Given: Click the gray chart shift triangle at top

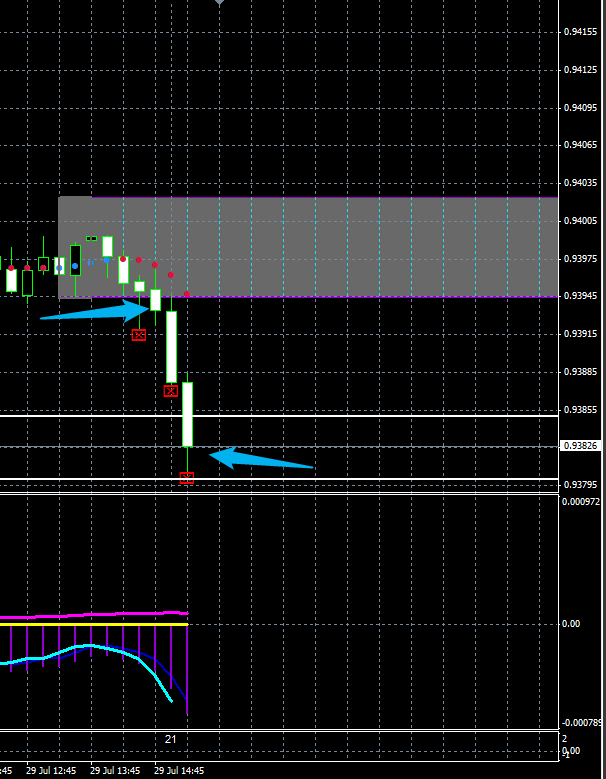Looking at the screenshot, I should [x=219, y=2].
